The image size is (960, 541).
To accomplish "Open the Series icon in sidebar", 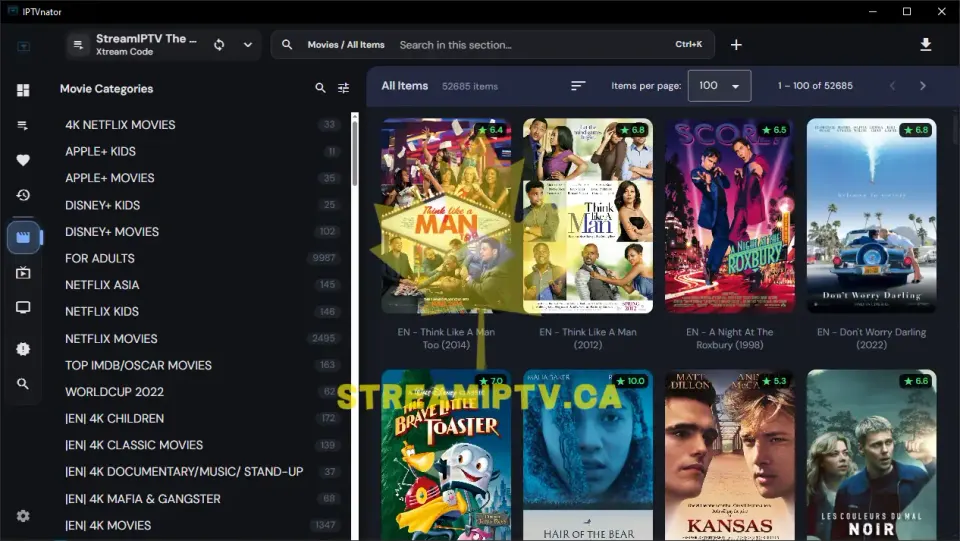I will tap(23, 272).
